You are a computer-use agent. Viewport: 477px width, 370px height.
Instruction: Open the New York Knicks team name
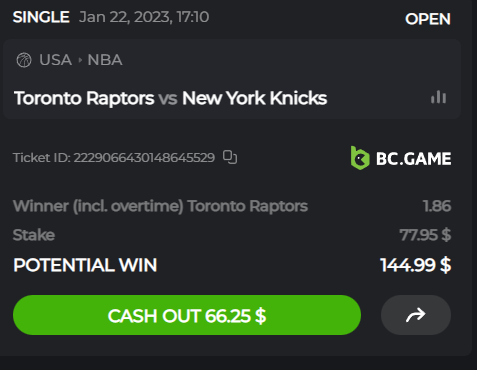pos(254,98)
